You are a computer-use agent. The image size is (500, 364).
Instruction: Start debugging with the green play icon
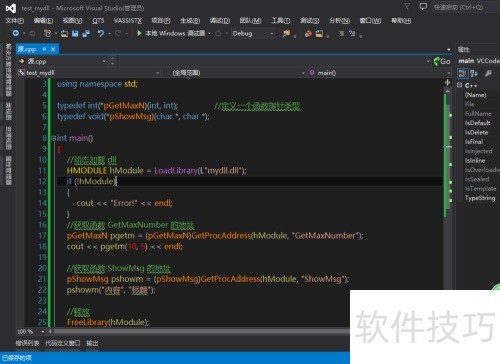click(x=139, y=33)
